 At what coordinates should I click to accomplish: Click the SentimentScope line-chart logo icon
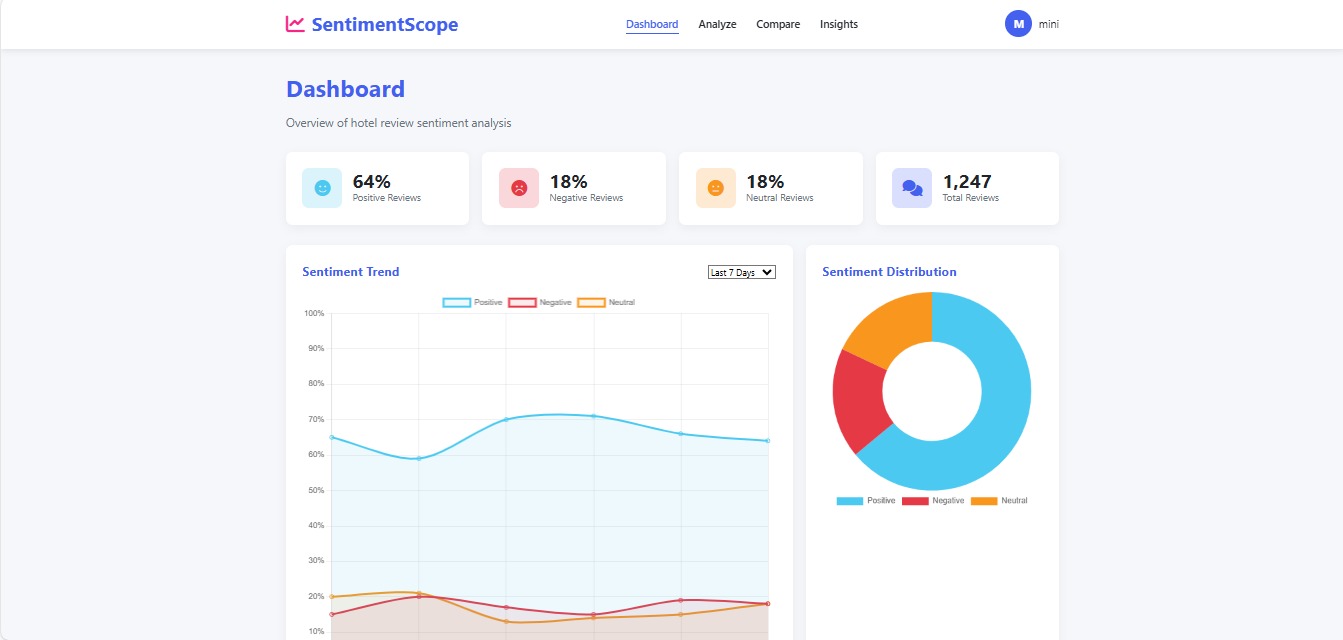click(295, 23)
